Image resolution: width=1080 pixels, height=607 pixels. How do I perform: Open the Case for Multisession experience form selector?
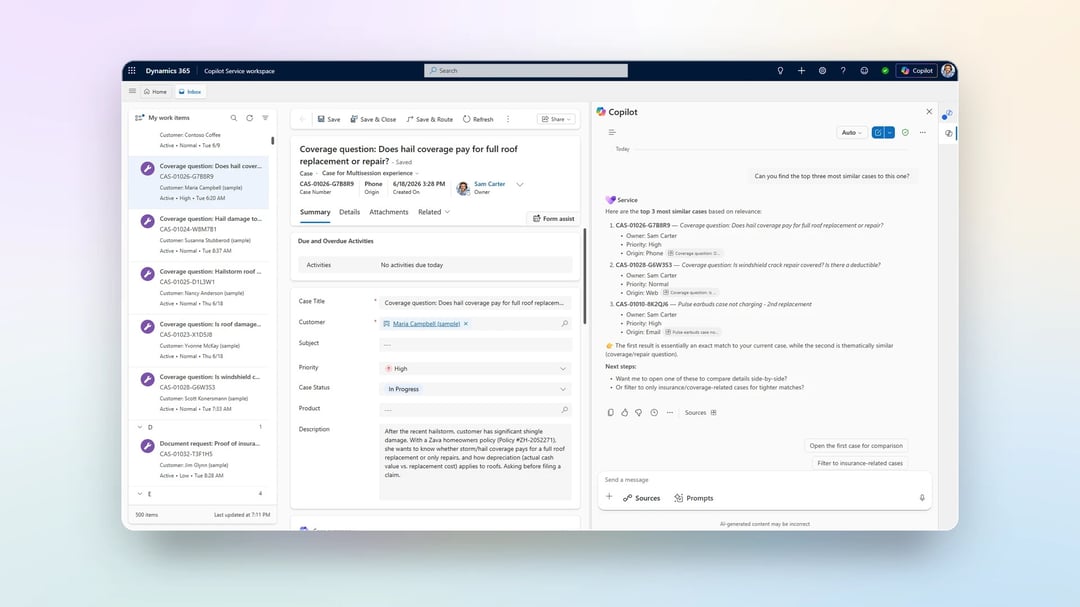(x=371, y=173)
